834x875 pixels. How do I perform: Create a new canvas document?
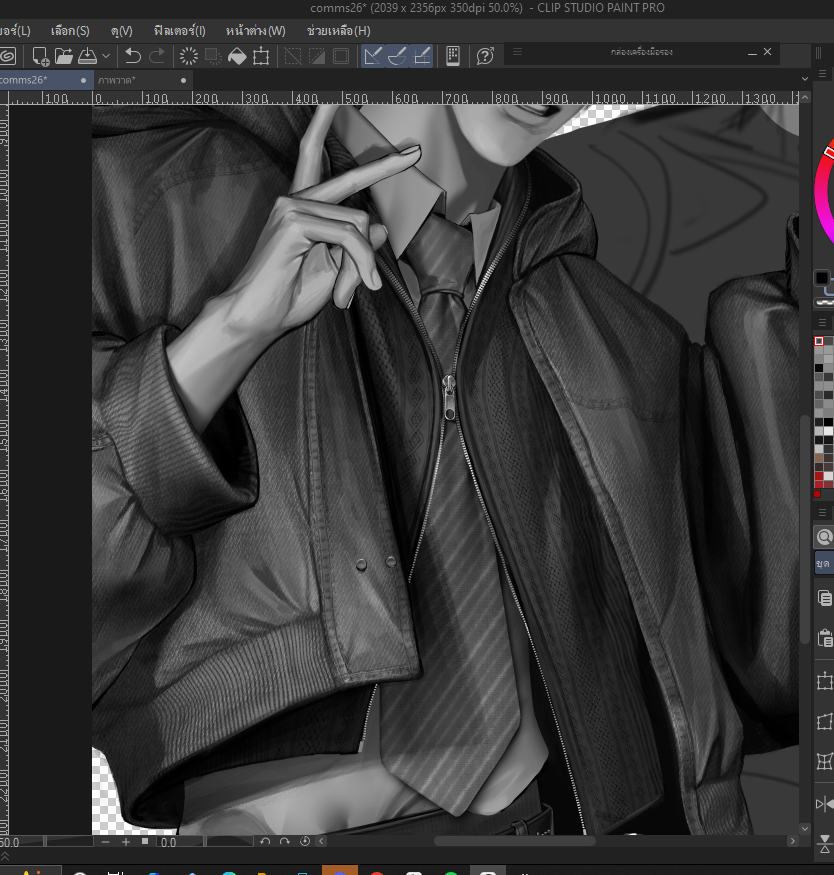click(x=40, y=56)
